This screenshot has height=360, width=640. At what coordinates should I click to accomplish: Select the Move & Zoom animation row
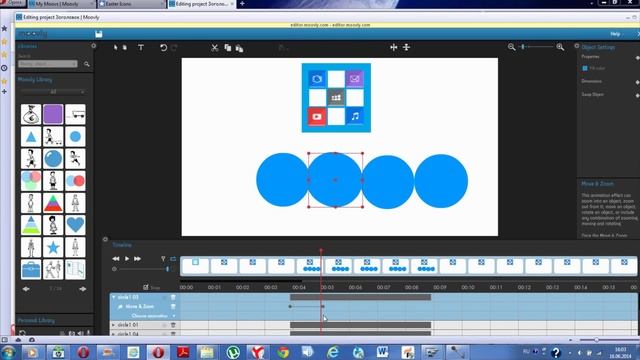140,307
